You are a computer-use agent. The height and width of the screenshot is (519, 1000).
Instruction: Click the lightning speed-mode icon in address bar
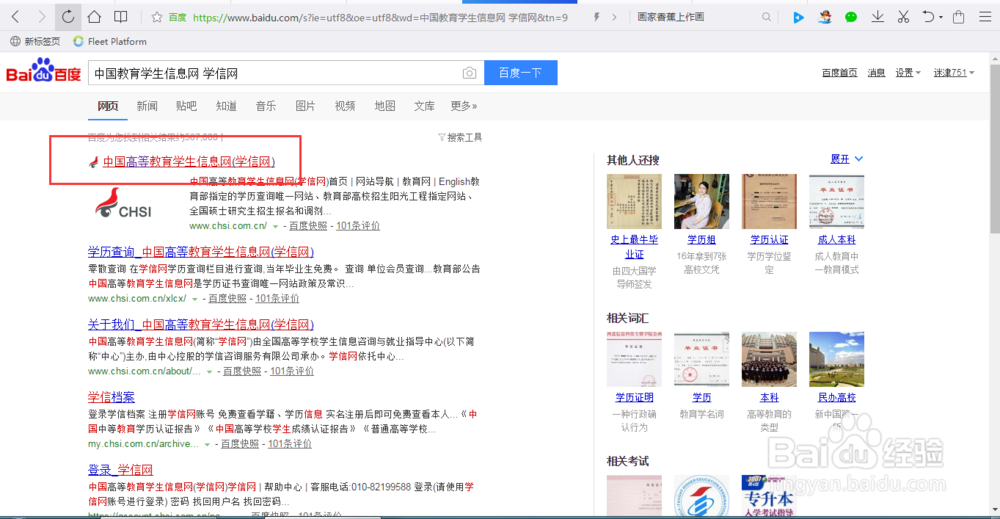[x=596, y=17]
